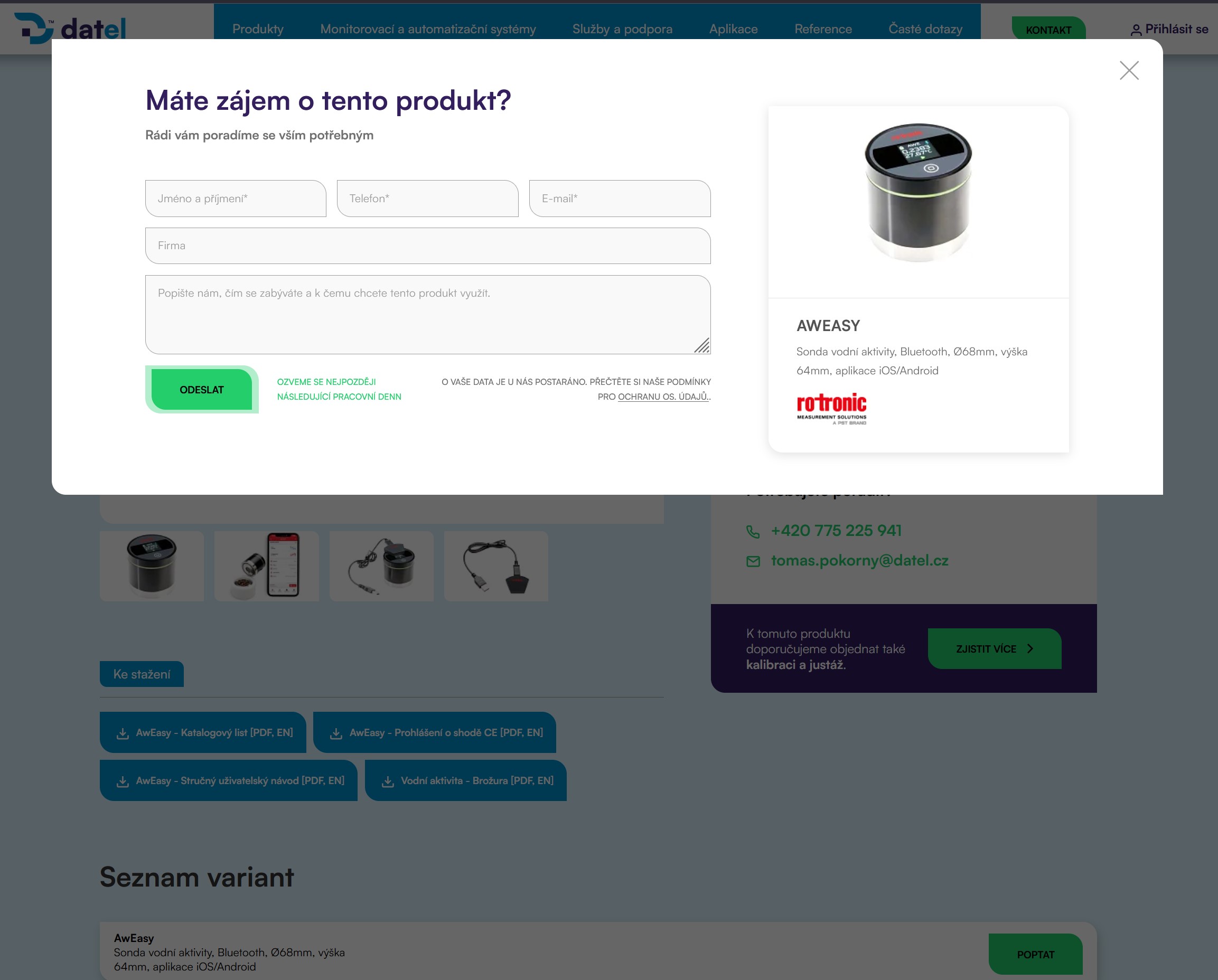This screenshot has height=980, width=1218.
Task: Select the phone app product thumbnail
Action: (x=267, y=566)
